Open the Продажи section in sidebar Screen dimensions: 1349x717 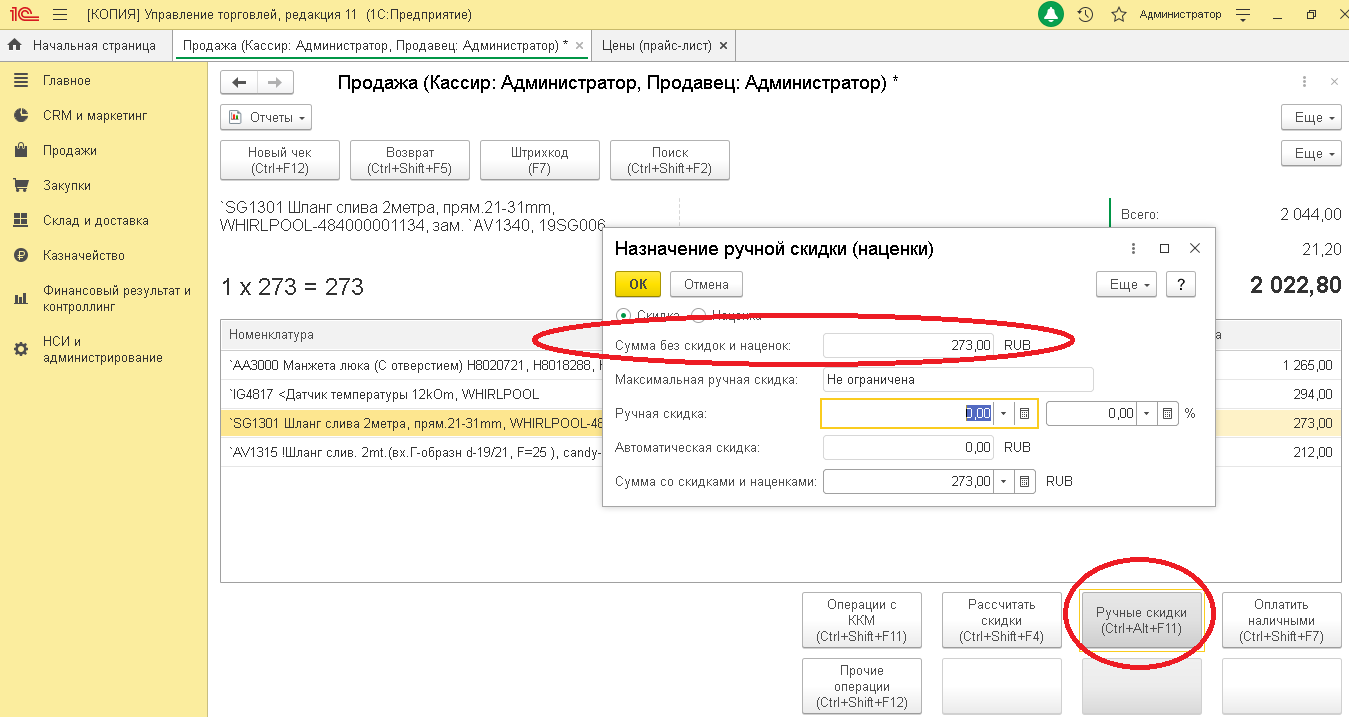(70, 150)
